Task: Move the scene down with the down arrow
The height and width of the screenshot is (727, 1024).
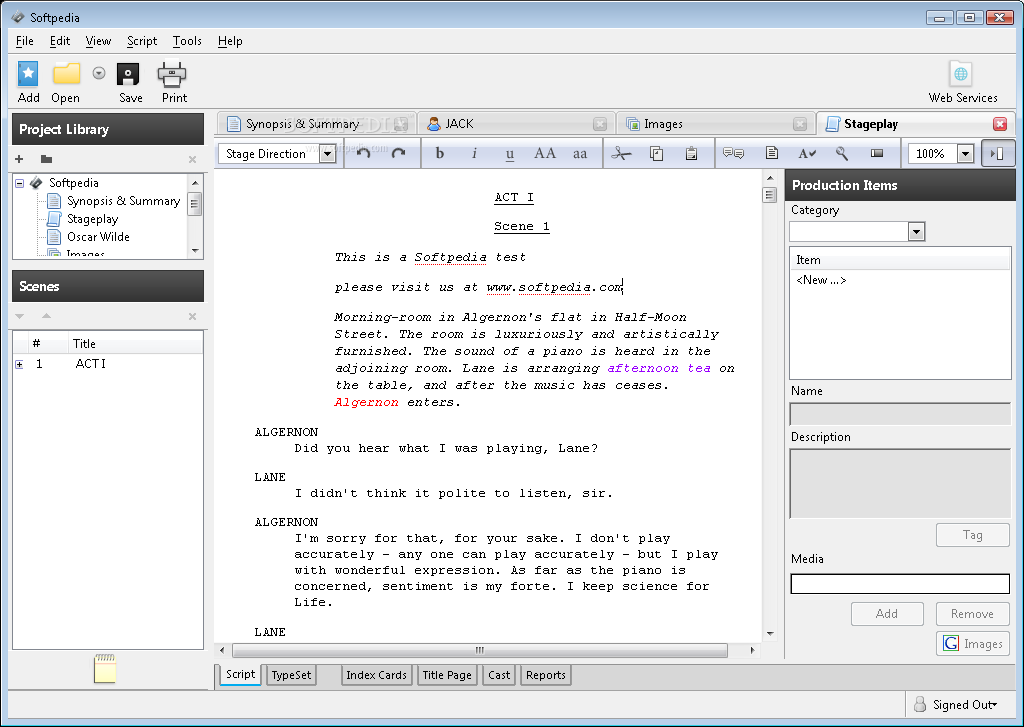Action: tap(20, 316)
